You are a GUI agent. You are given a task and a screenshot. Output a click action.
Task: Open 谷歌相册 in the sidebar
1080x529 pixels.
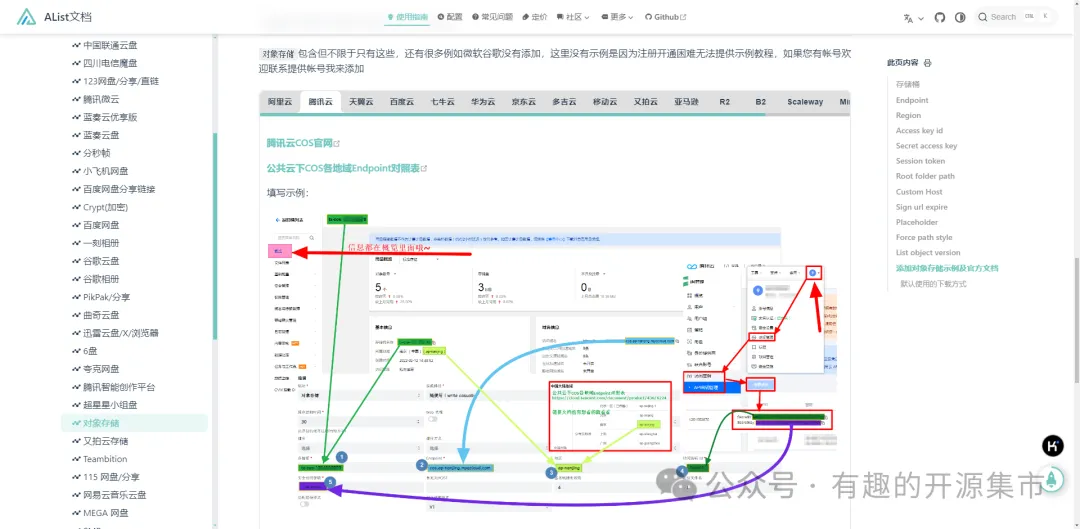pos(101,279)
